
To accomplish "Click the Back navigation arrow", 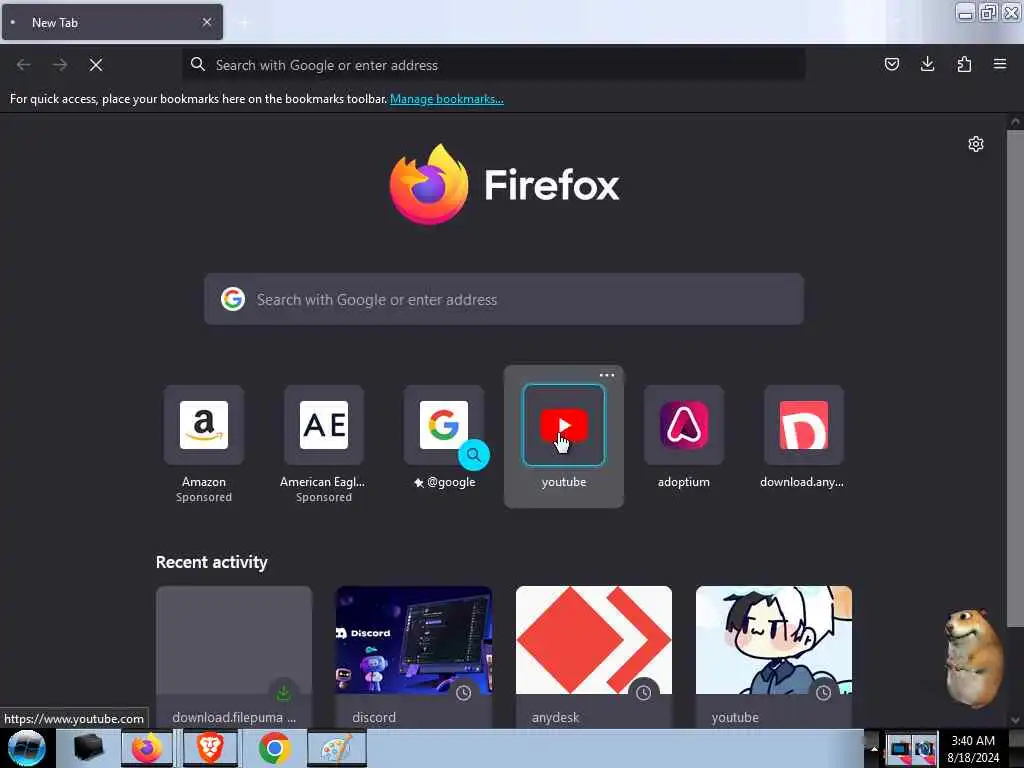I will 24,65.
